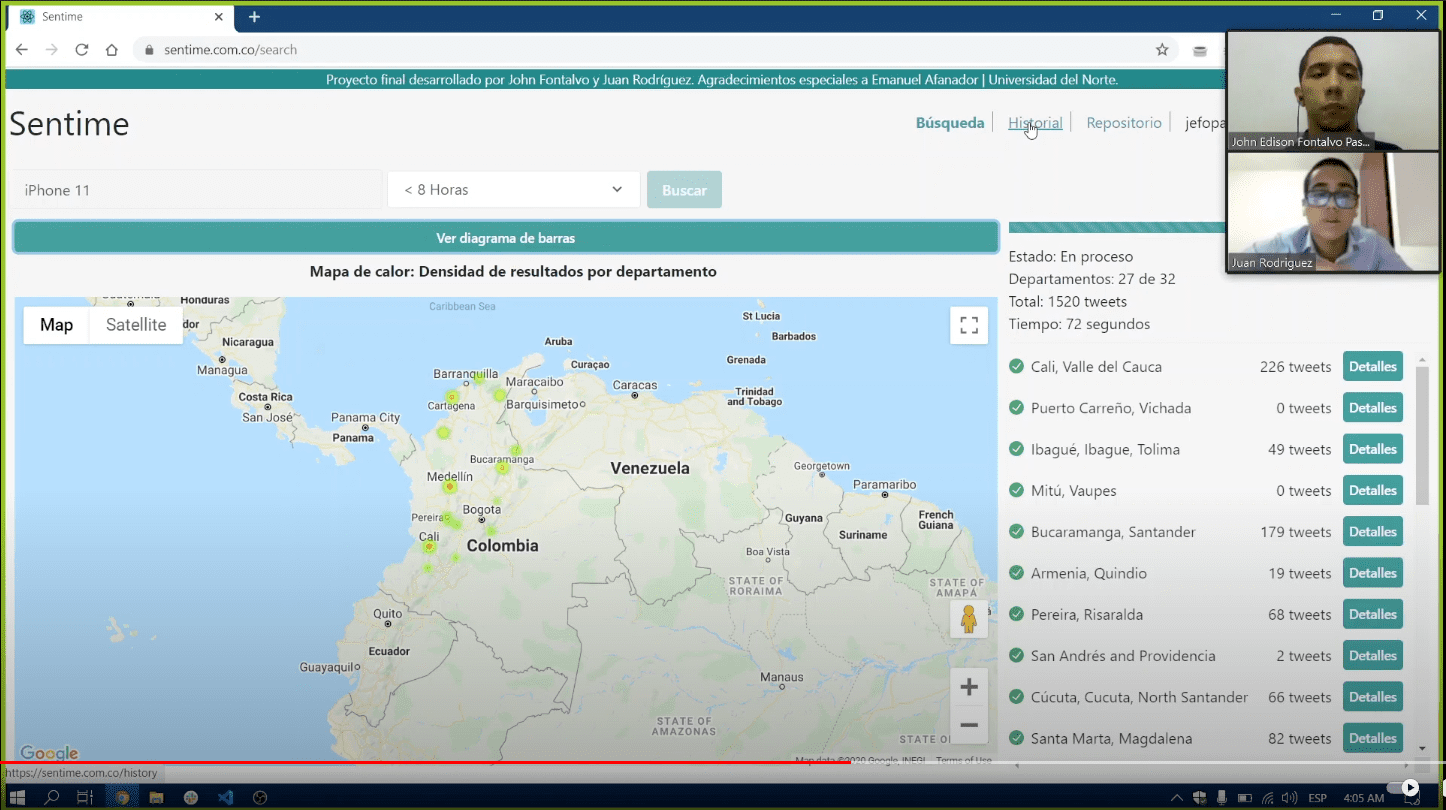This screenshot has height=810, width=1446.
Task: Click the '226 tweets' count
Action: [1295, 367]
